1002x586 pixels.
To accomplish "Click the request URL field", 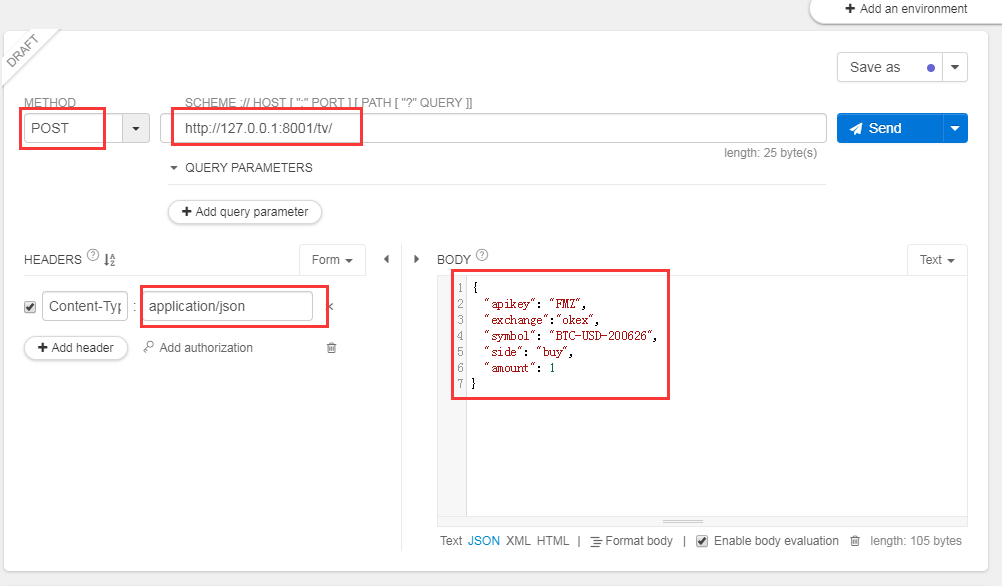I will 493,128.
